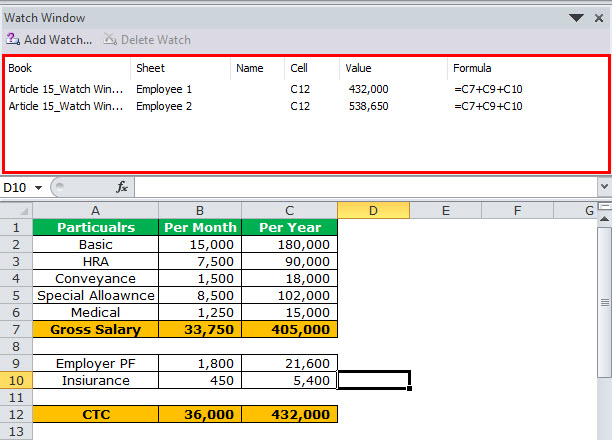Select column D header

[374, 211]
